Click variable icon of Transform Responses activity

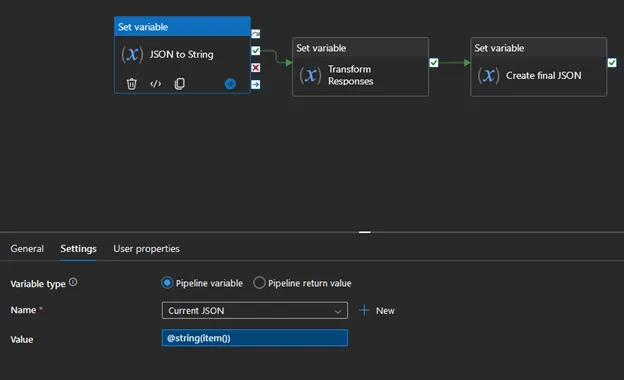(x=310, y=75)
